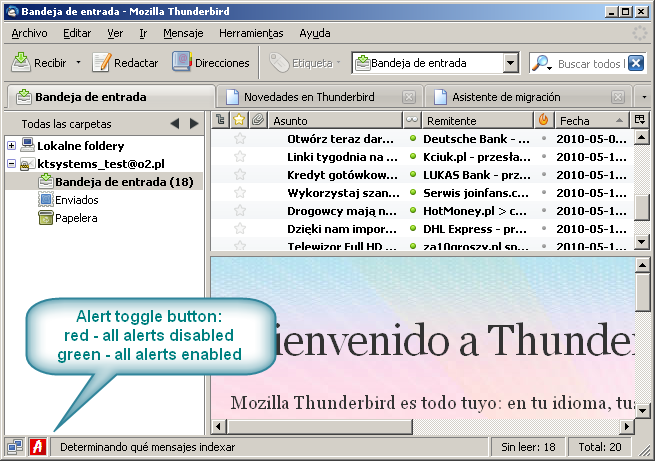Clear the search with the blue X button
This screenshot has height=461, width=655.
(x=636, y=63)
